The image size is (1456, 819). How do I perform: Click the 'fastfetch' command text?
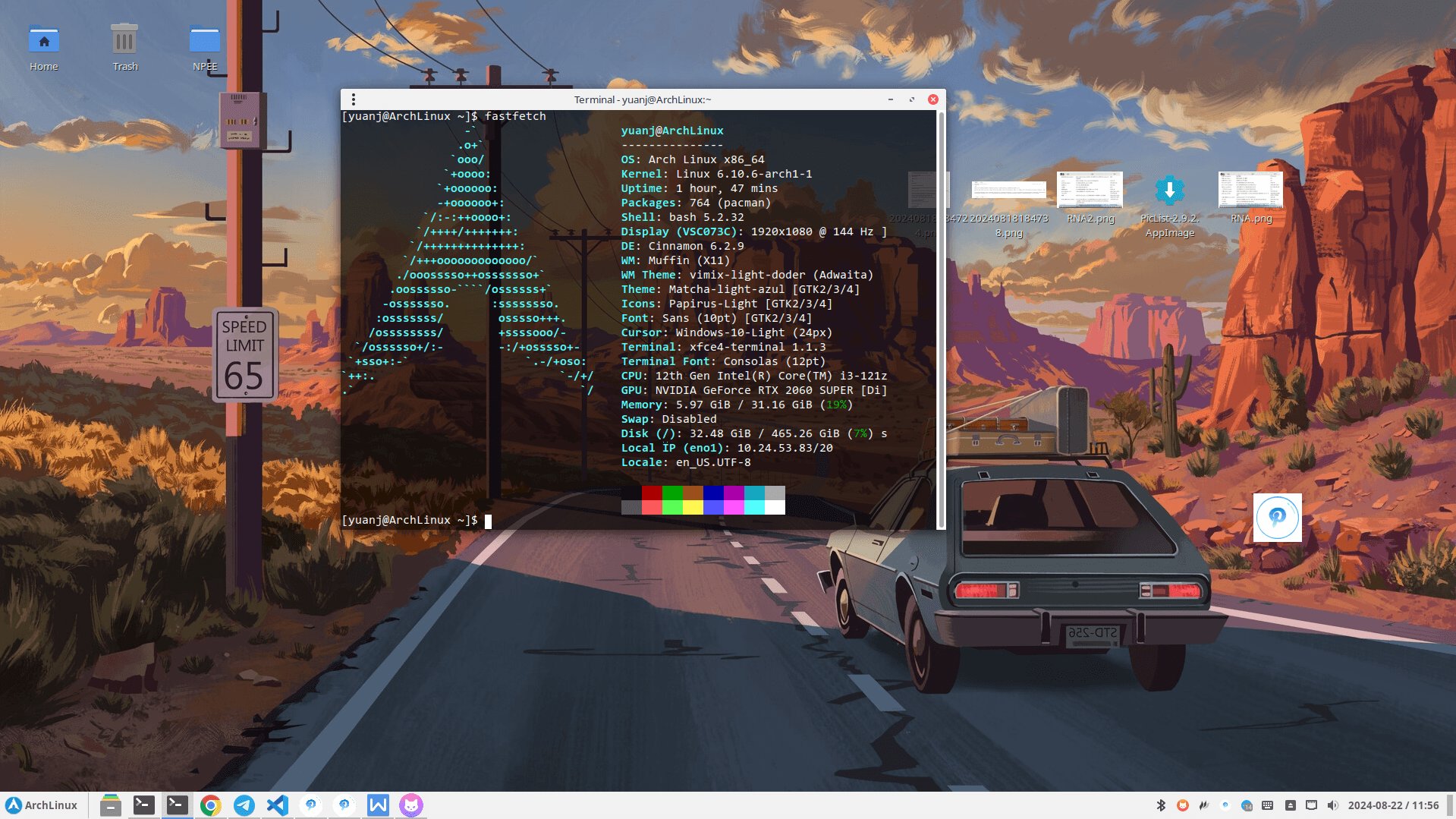[515, 116]
